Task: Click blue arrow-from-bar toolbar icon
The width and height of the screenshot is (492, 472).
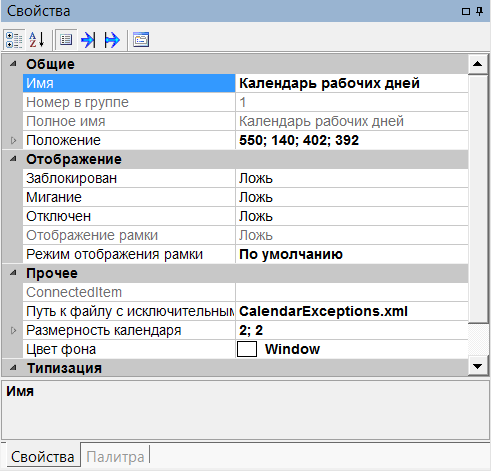Action: click(x=112, y=40)
